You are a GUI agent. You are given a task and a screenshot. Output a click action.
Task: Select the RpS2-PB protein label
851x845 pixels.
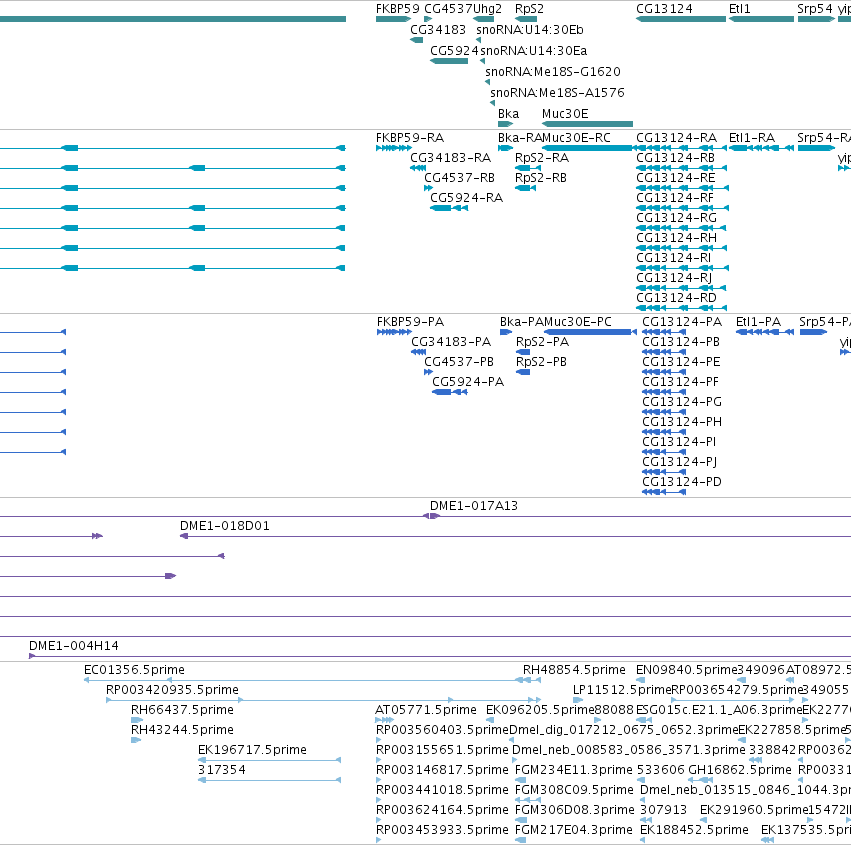[541, 362]
